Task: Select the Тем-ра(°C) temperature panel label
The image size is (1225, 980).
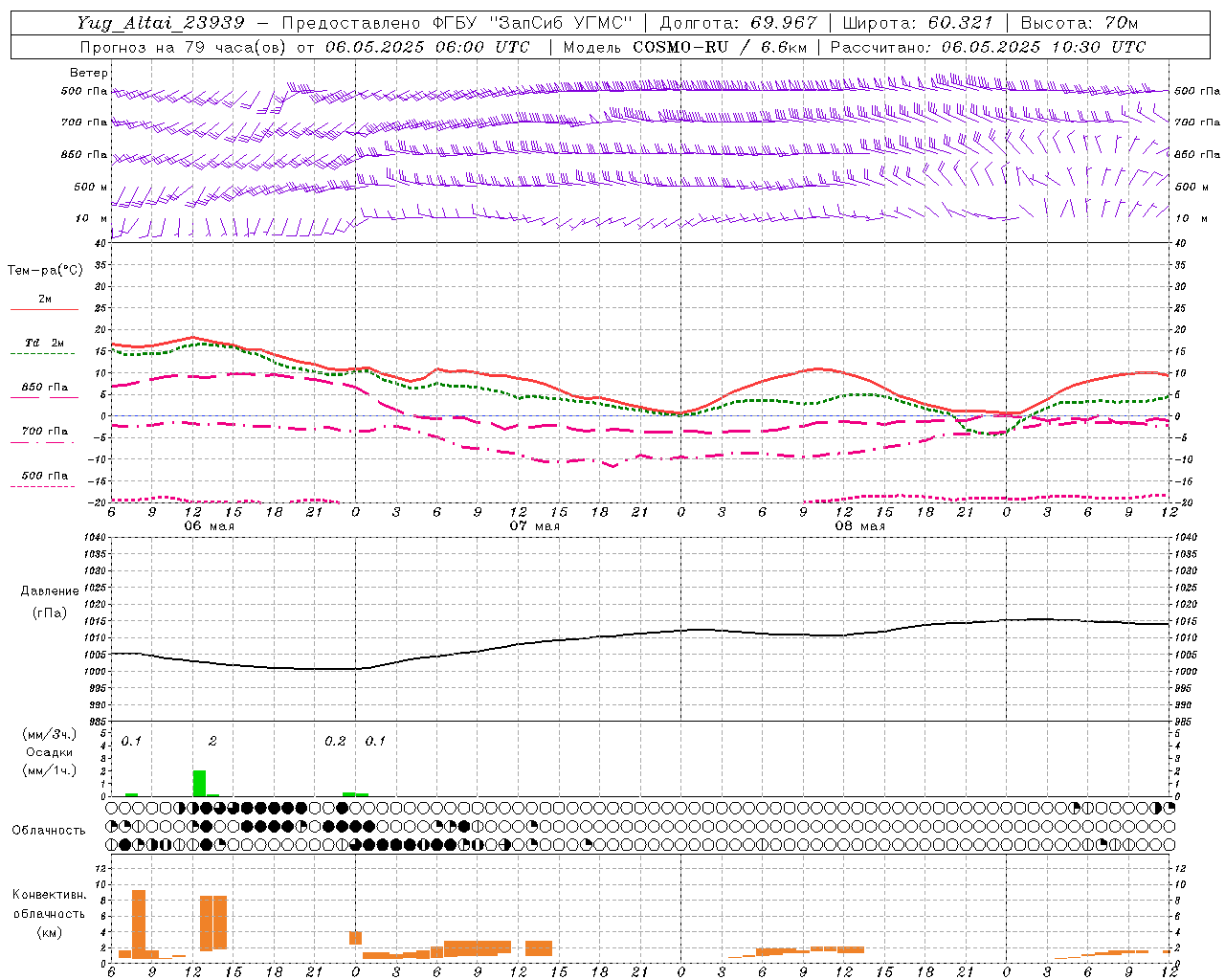Action: tap(45, 271)
